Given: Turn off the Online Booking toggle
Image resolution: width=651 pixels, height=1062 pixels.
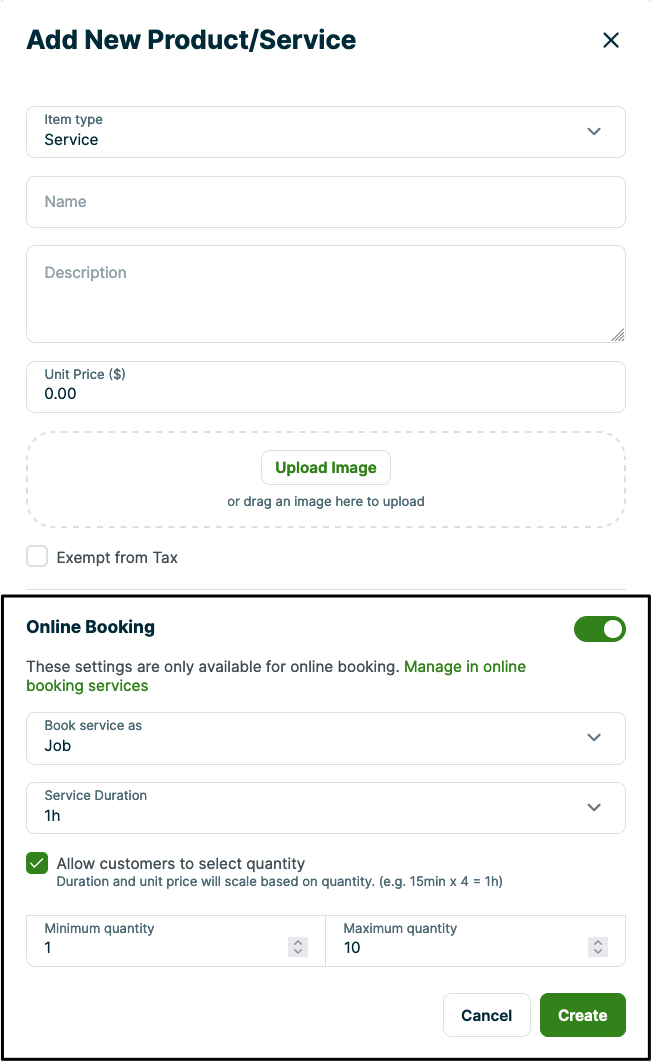Looking at the screenshot, I should click(599, 629).
